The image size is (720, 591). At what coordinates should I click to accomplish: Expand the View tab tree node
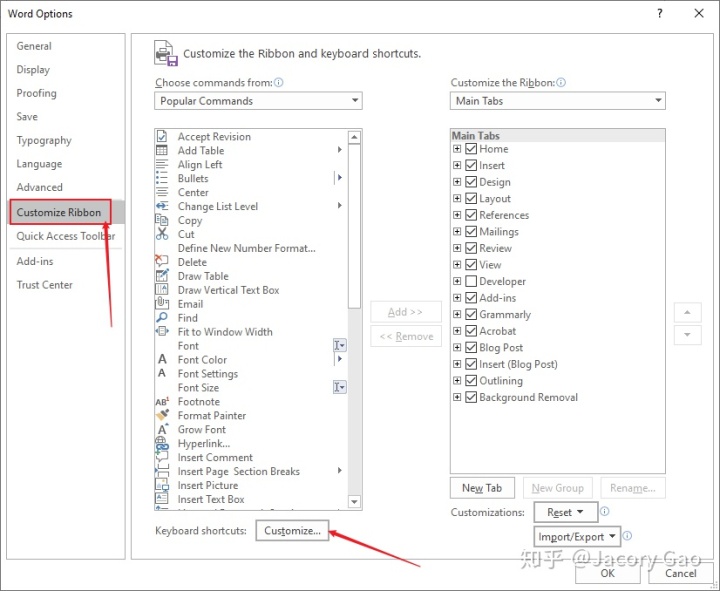[457, 265]
